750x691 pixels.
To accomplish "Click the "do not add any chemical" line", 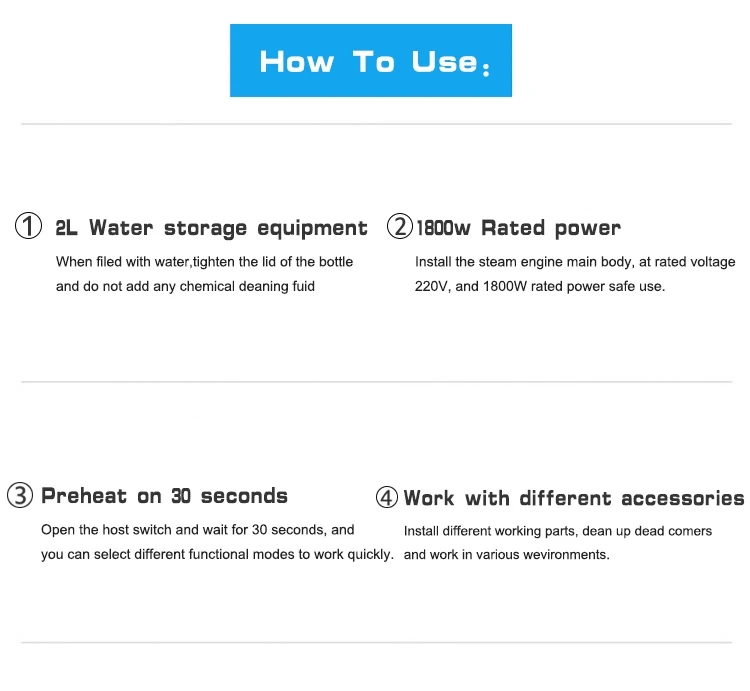I will tap(185, 286).
